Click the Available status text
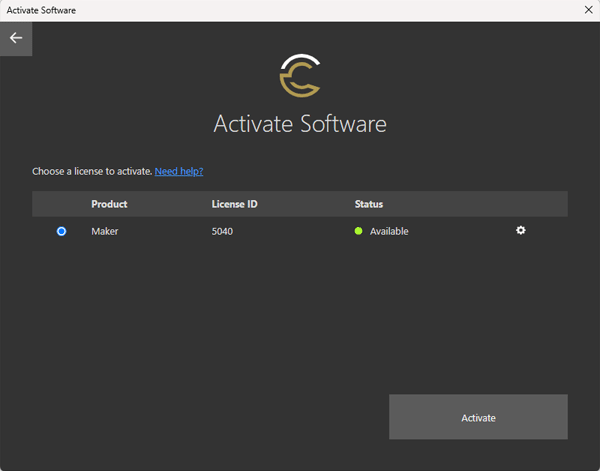Screen dimensions: 600x471 click(389, 231)
